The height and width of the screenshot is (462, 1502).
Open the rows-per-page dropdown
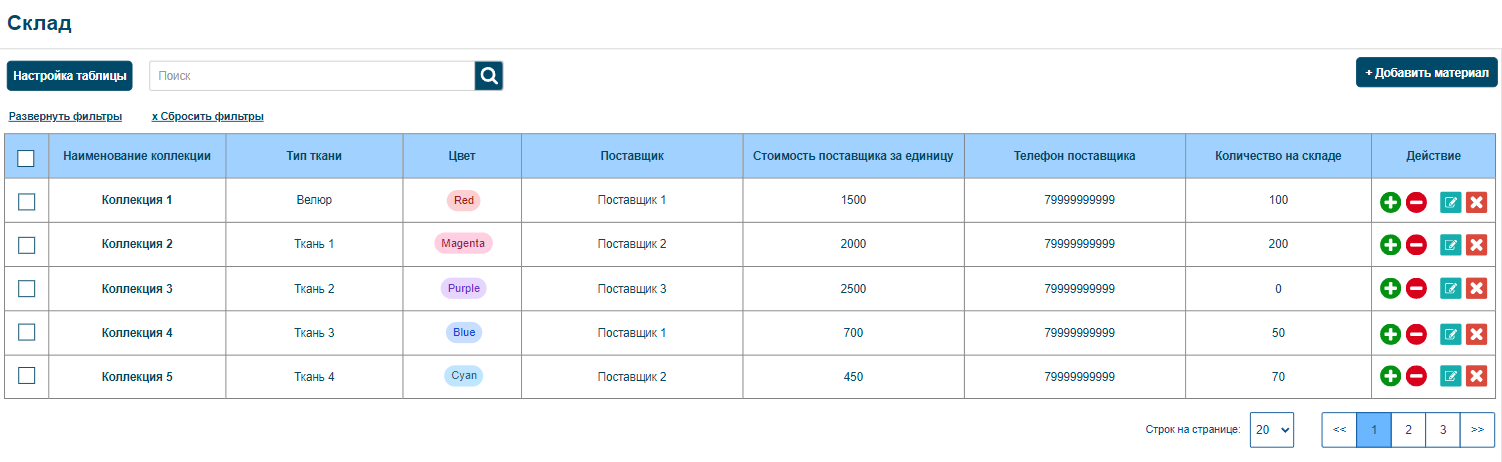pos(1272,429)
